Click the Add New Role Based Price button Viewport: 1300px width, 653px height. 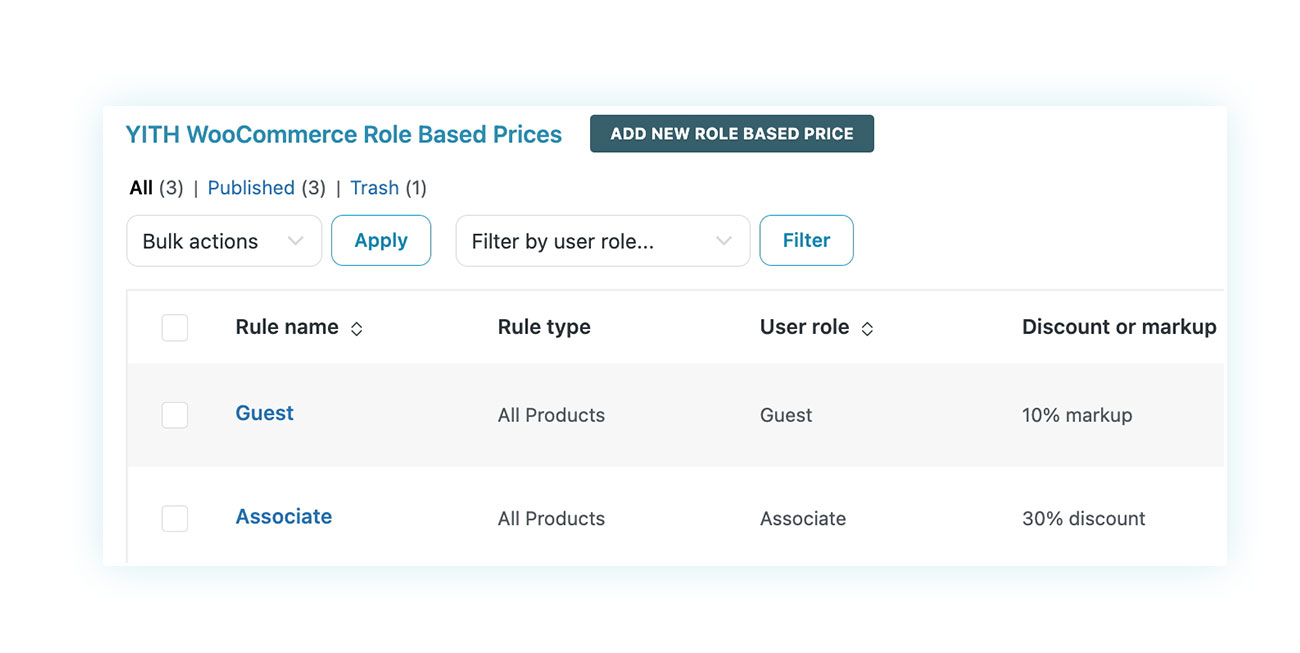click(732, 134)
